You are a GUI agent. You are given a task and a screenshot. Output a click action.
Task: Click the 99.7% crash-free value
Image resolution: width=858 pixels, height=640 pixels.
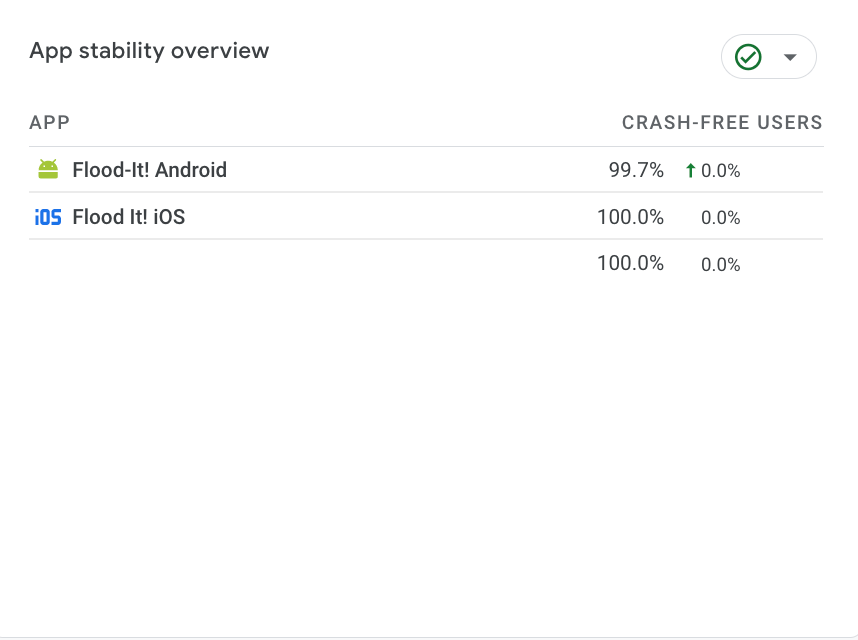click(636, 170)
